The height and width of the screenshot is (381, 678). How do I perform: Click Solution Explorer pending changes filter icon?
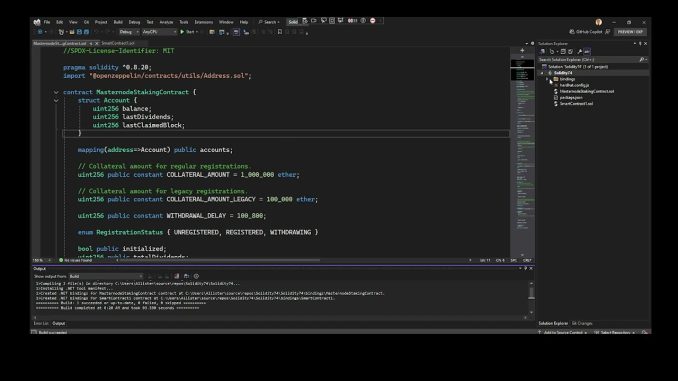[x=552, y=51]
